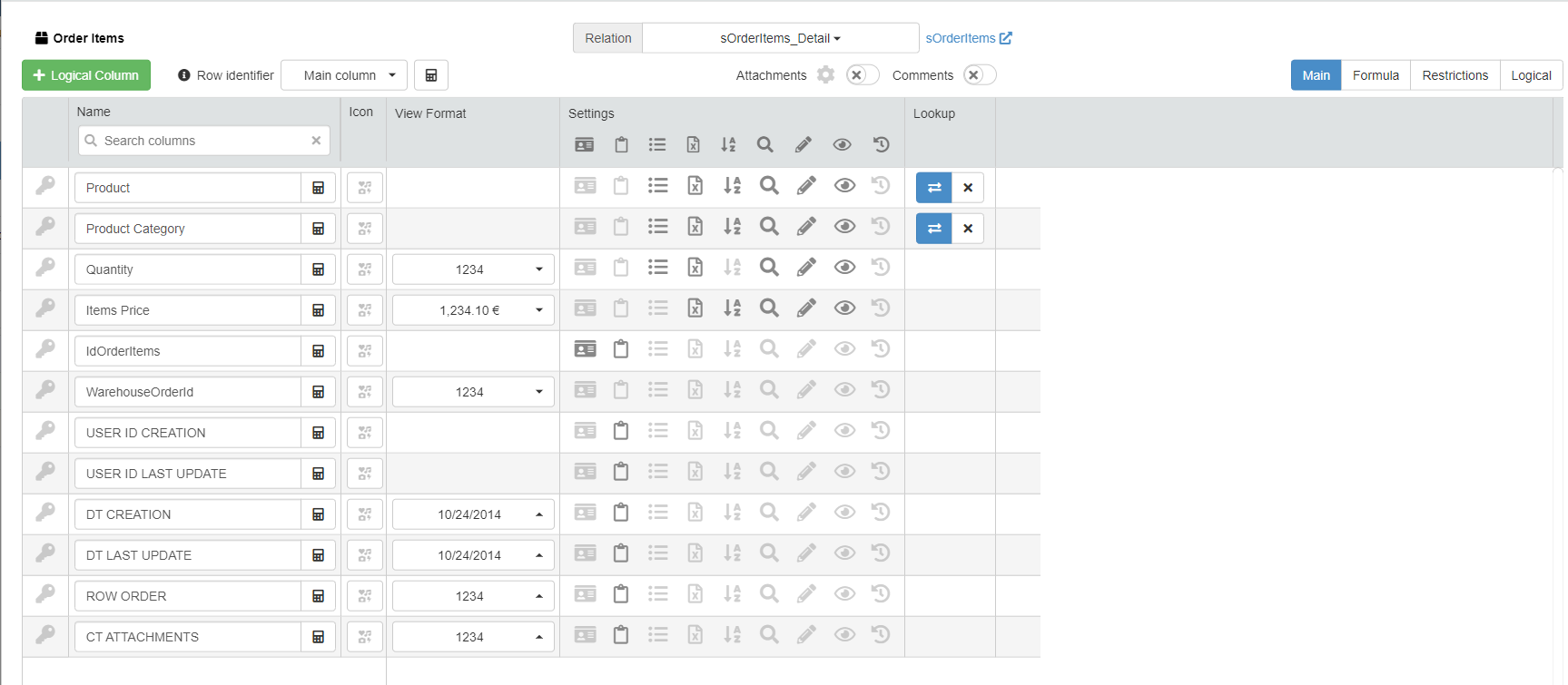Click the green Logical Column button
This screenshot has height=685, width=1568.
(x=86, y=75)
